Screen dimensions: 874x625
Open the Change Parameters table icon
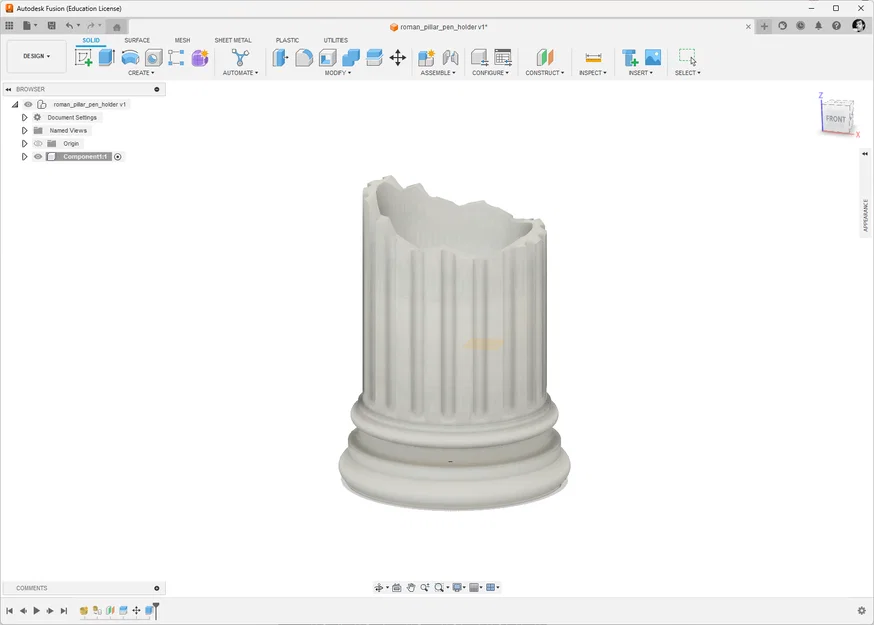503,57
